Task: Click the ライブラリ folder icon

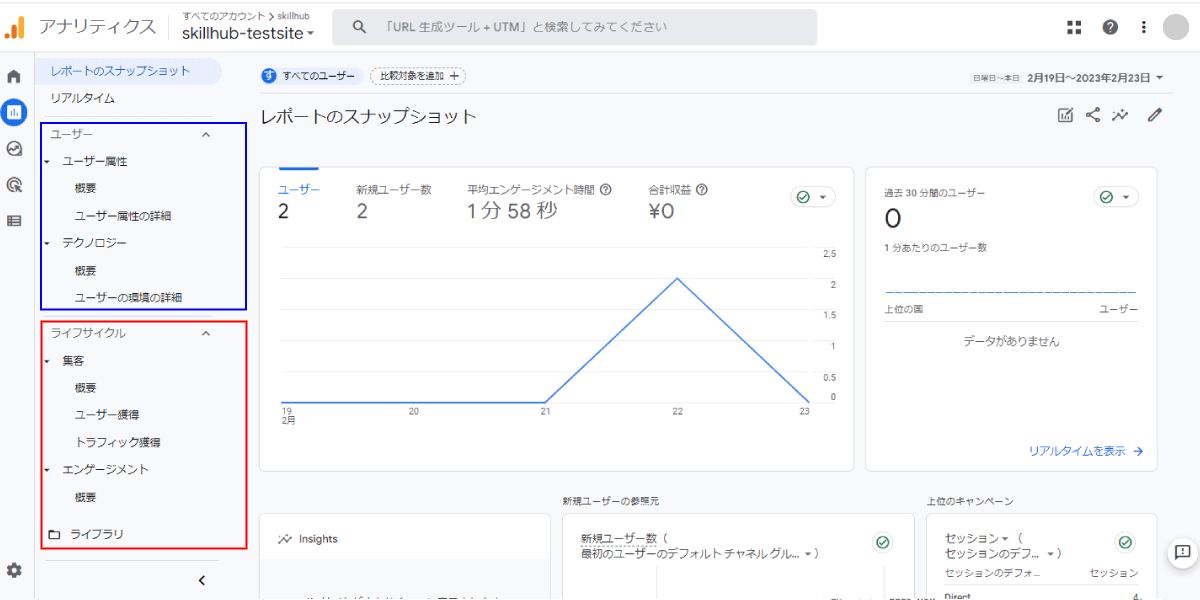Action: click(x=55, y=534)
